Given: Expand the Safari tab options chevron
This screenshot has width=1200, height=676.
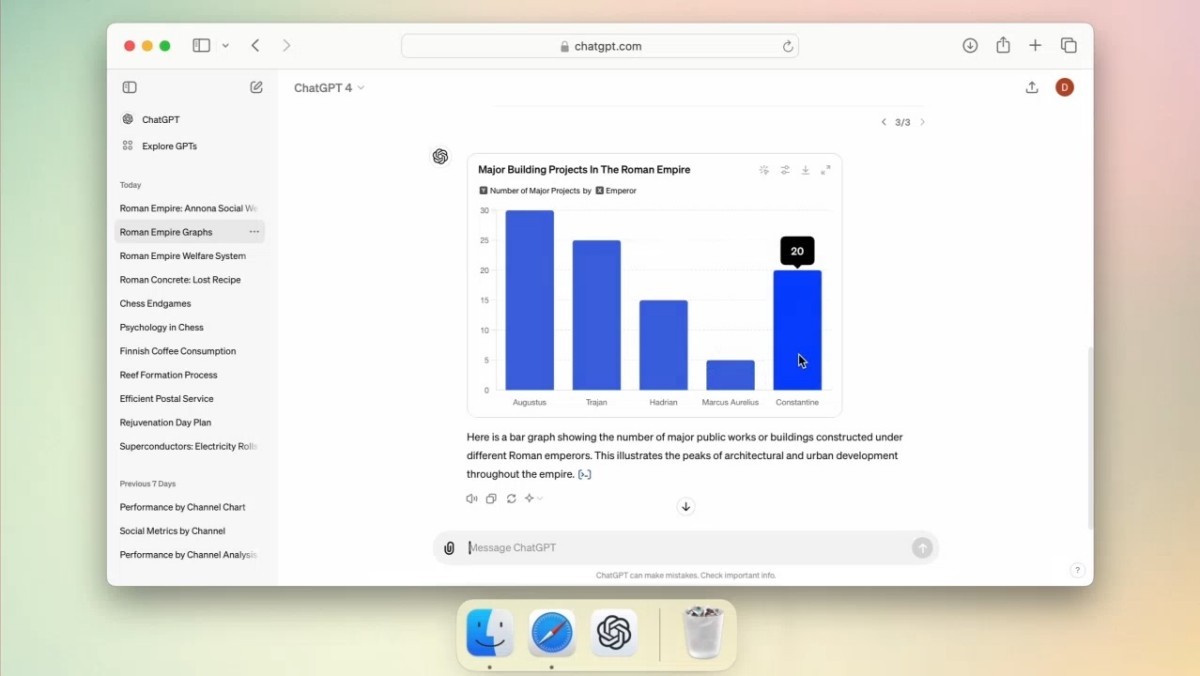Looking at the screenshot, I should (226, 45).
